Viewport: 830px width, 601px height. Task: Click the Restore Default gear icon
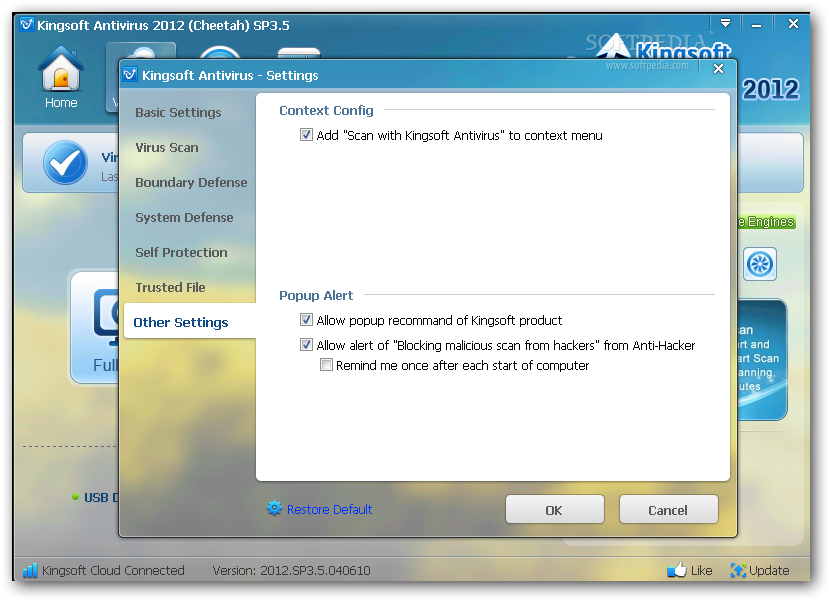point(274,508)
